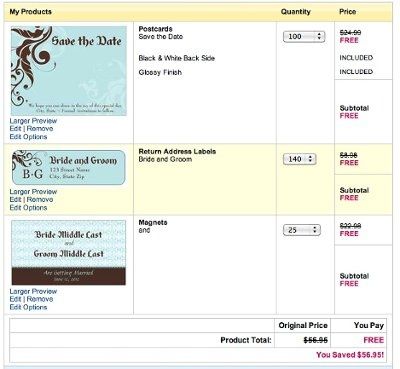Open the Postcards quantity dropdown showing 100
This screenshot has height=369, width=400.
click(x=304, y=36)
